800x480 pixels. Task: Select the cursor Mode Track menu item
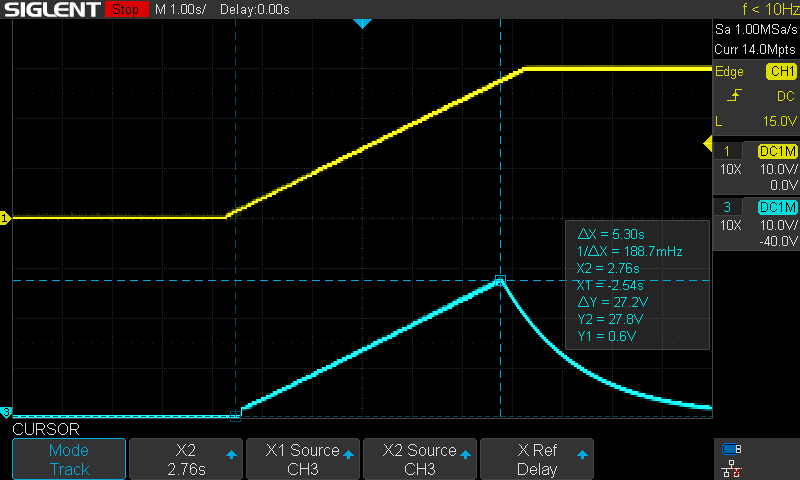pyautogui.click(x=69, y=459)
